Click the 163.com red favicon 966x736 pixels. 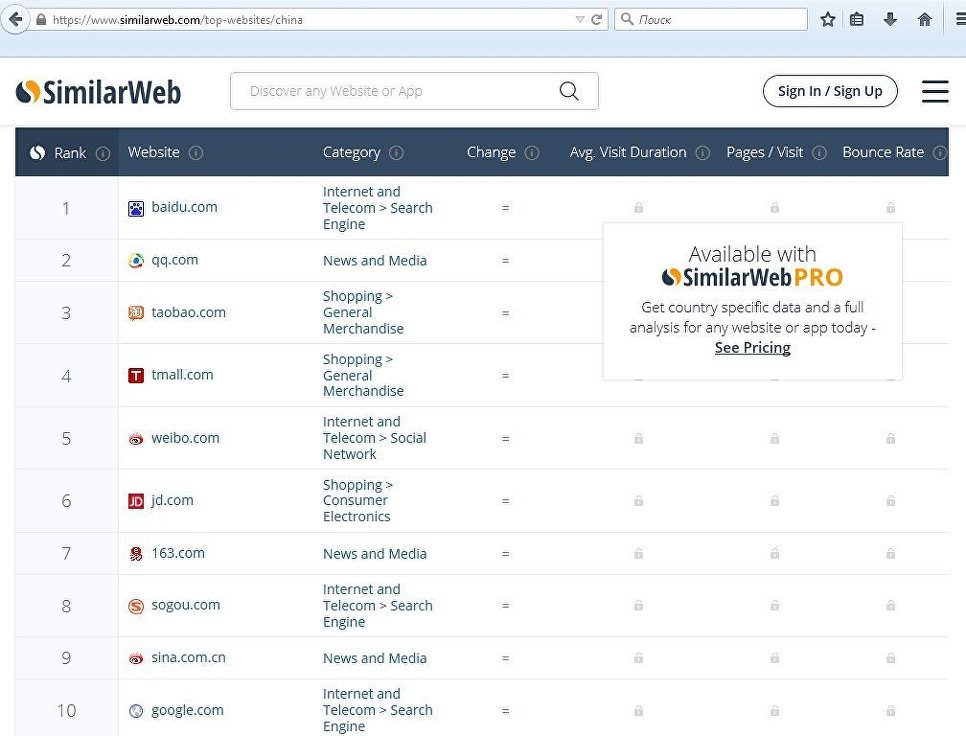[x=136, y=554]
